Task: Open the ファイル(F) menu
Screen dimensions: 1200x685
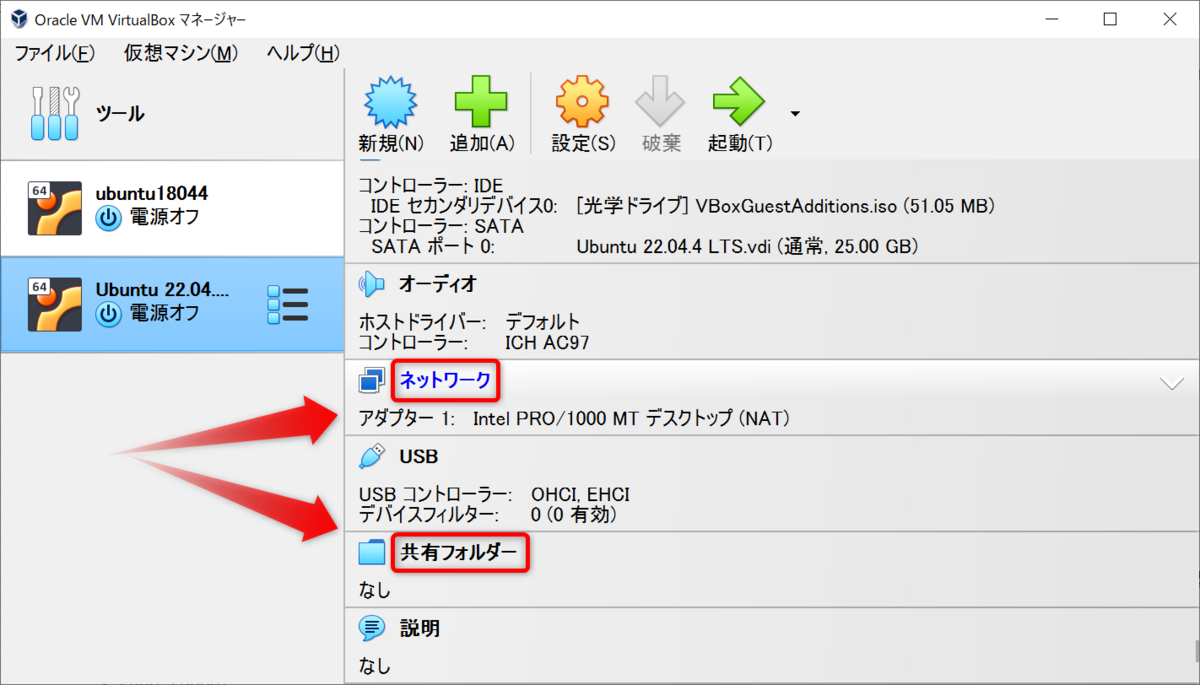Action: coord(55,53)
